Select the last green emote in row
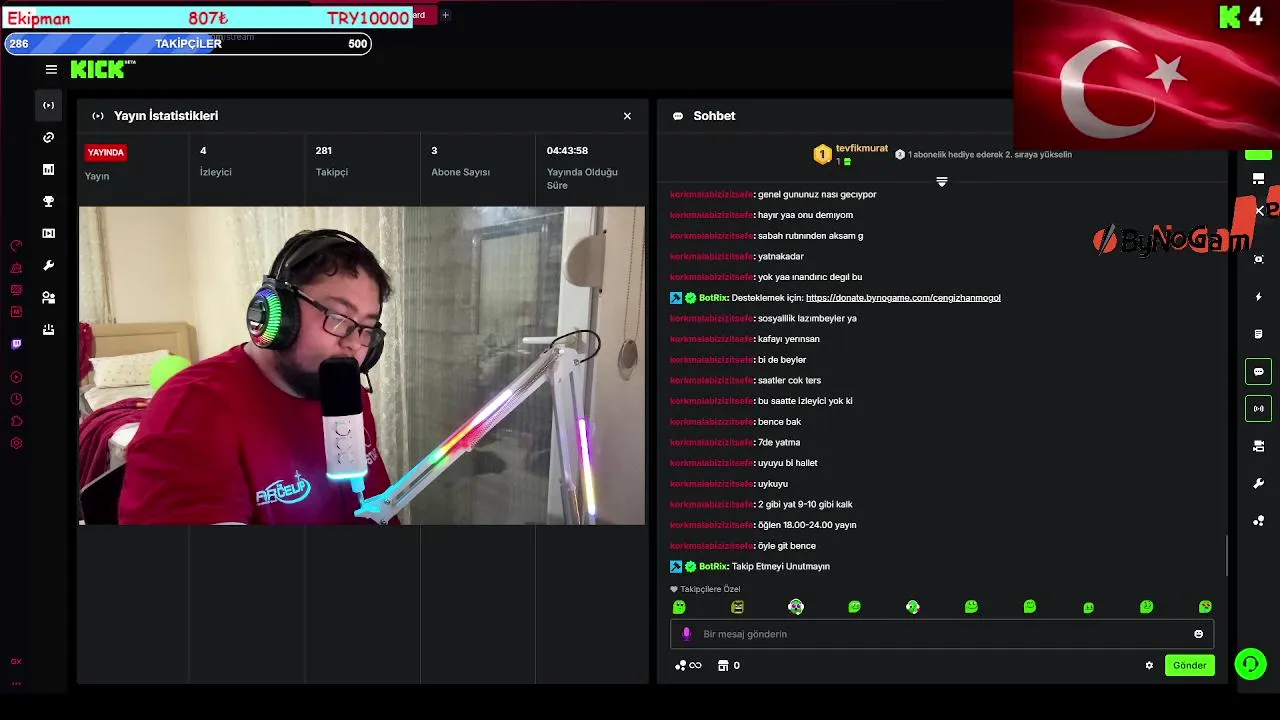 click(1205, 607)
